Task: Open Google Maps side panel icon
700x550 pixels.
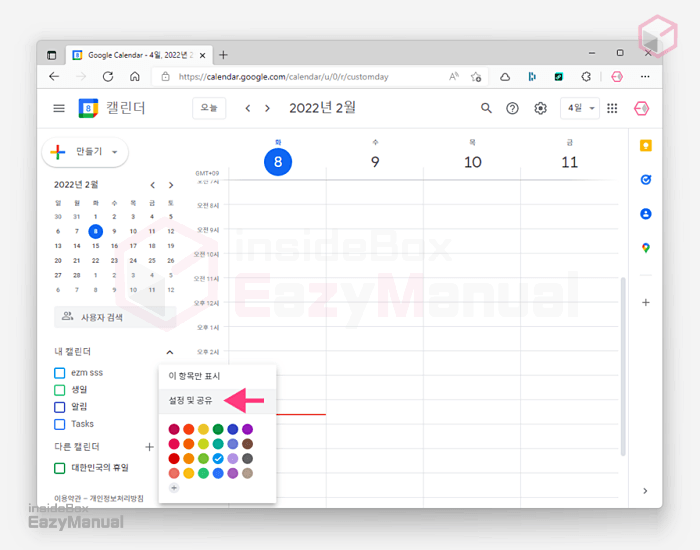Action: tap(646, 248)
